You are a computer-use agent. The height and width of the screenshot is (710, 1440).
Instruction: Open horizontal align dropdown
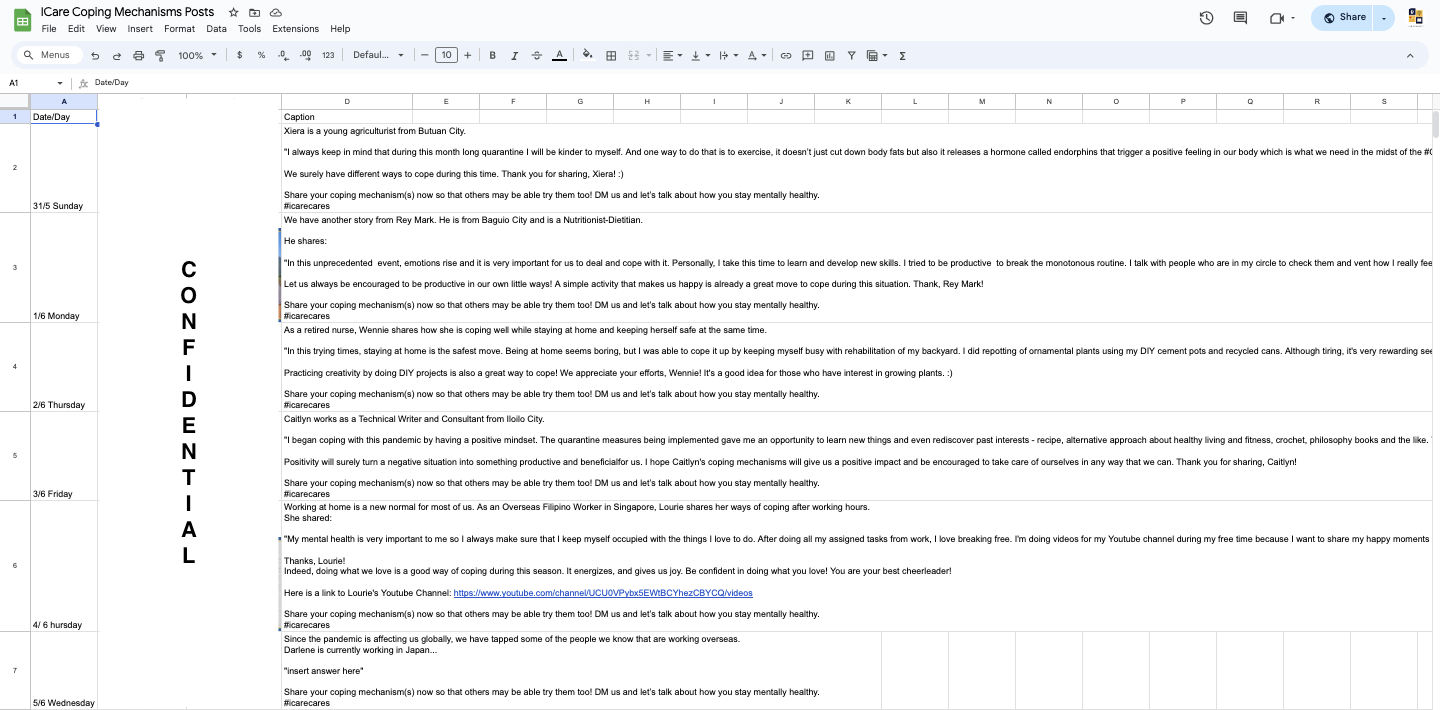tap(673, 56)
